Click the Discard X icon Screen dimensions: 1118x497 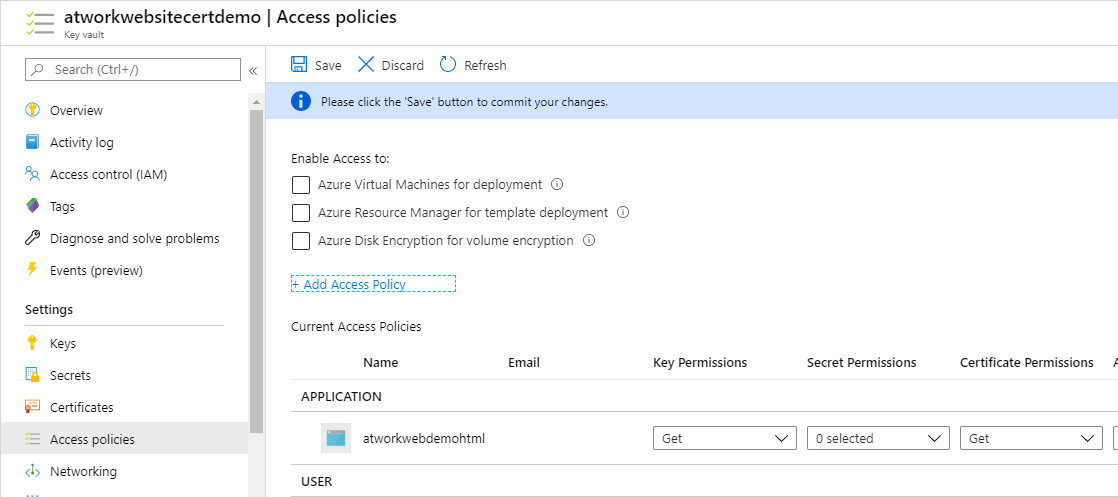[366, 65]
